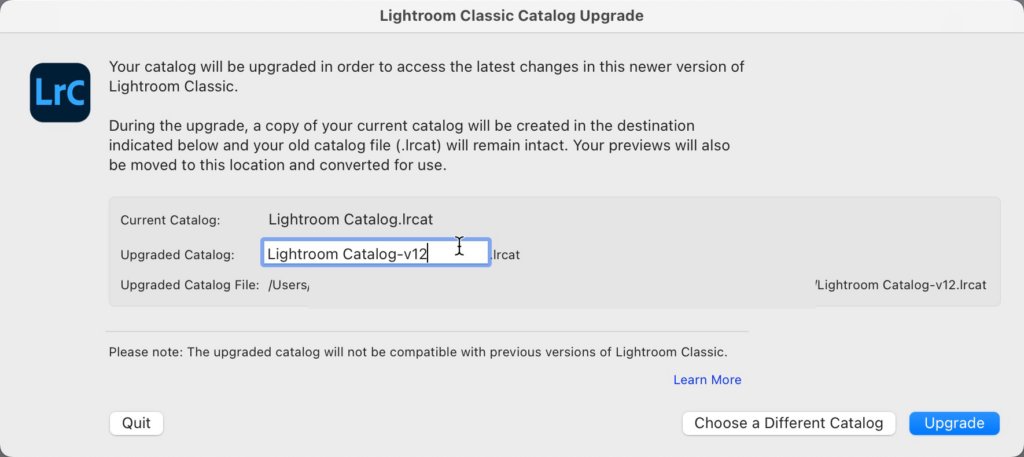Click the Quit button
The image size is (1024, 457).
[136, 423]
